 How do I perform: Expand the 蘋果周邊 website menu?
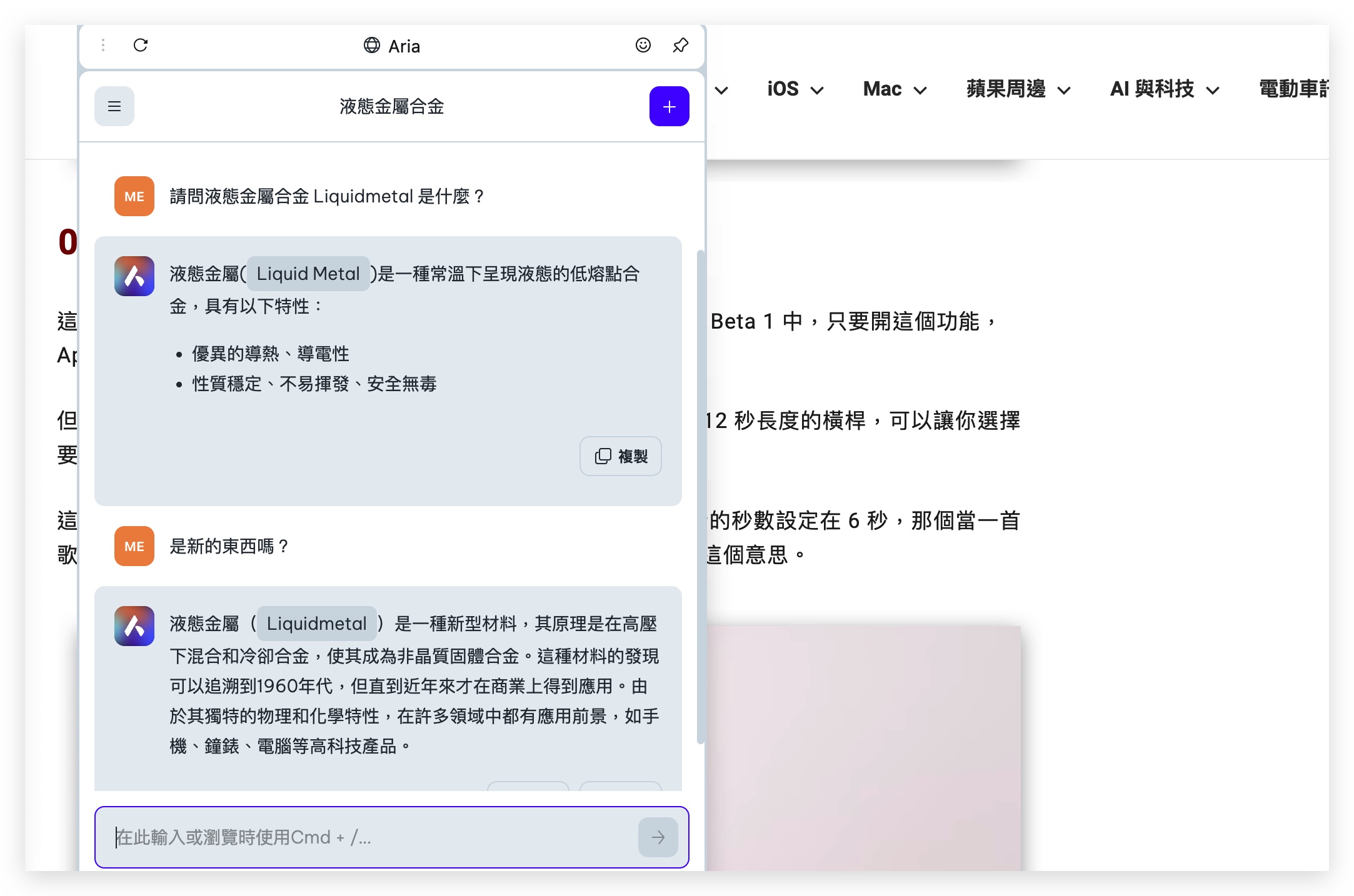1018,89
